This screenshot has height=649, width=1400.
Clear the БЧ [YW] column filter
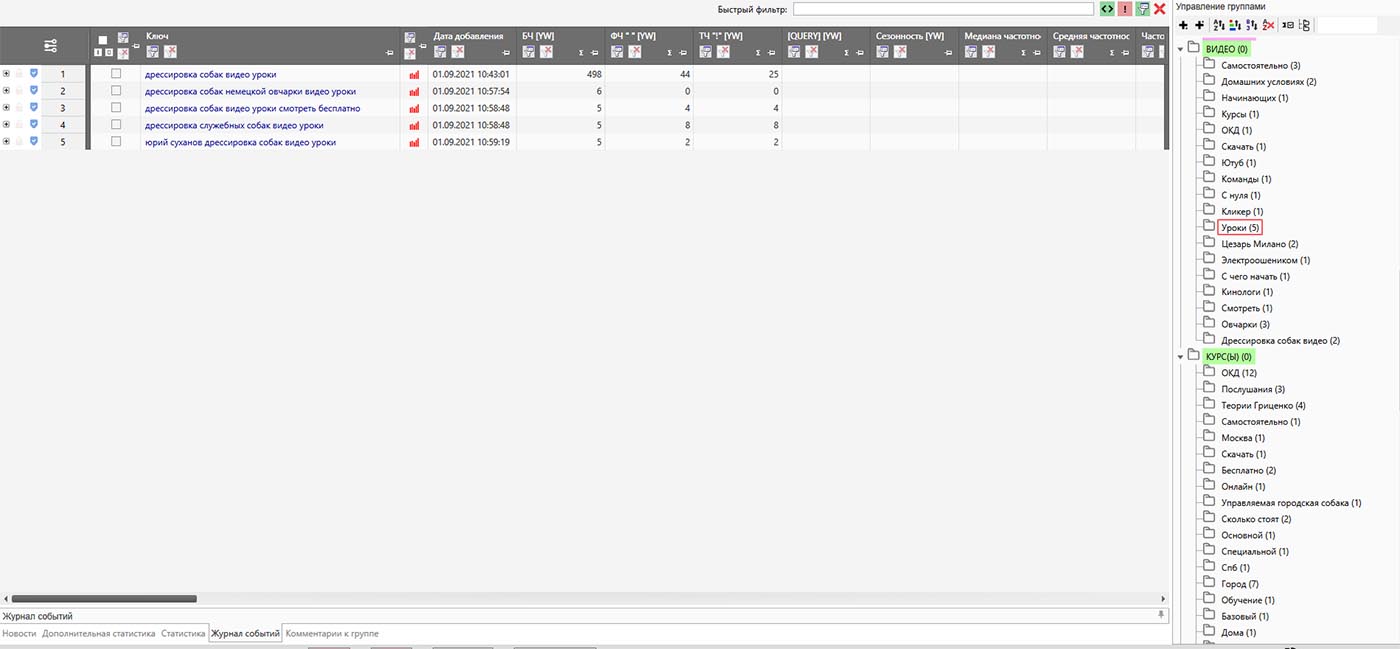tap(546, 51)
